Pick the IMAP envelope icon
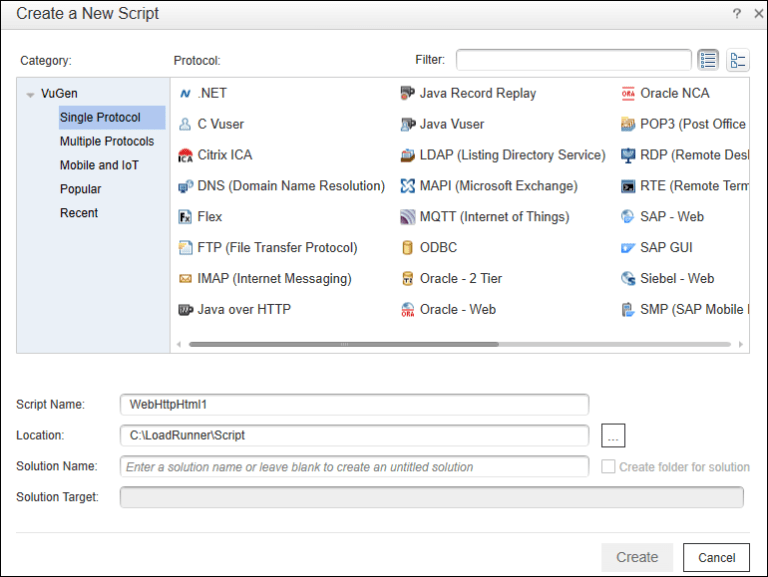768x577 pixels. tap(185, 279)
